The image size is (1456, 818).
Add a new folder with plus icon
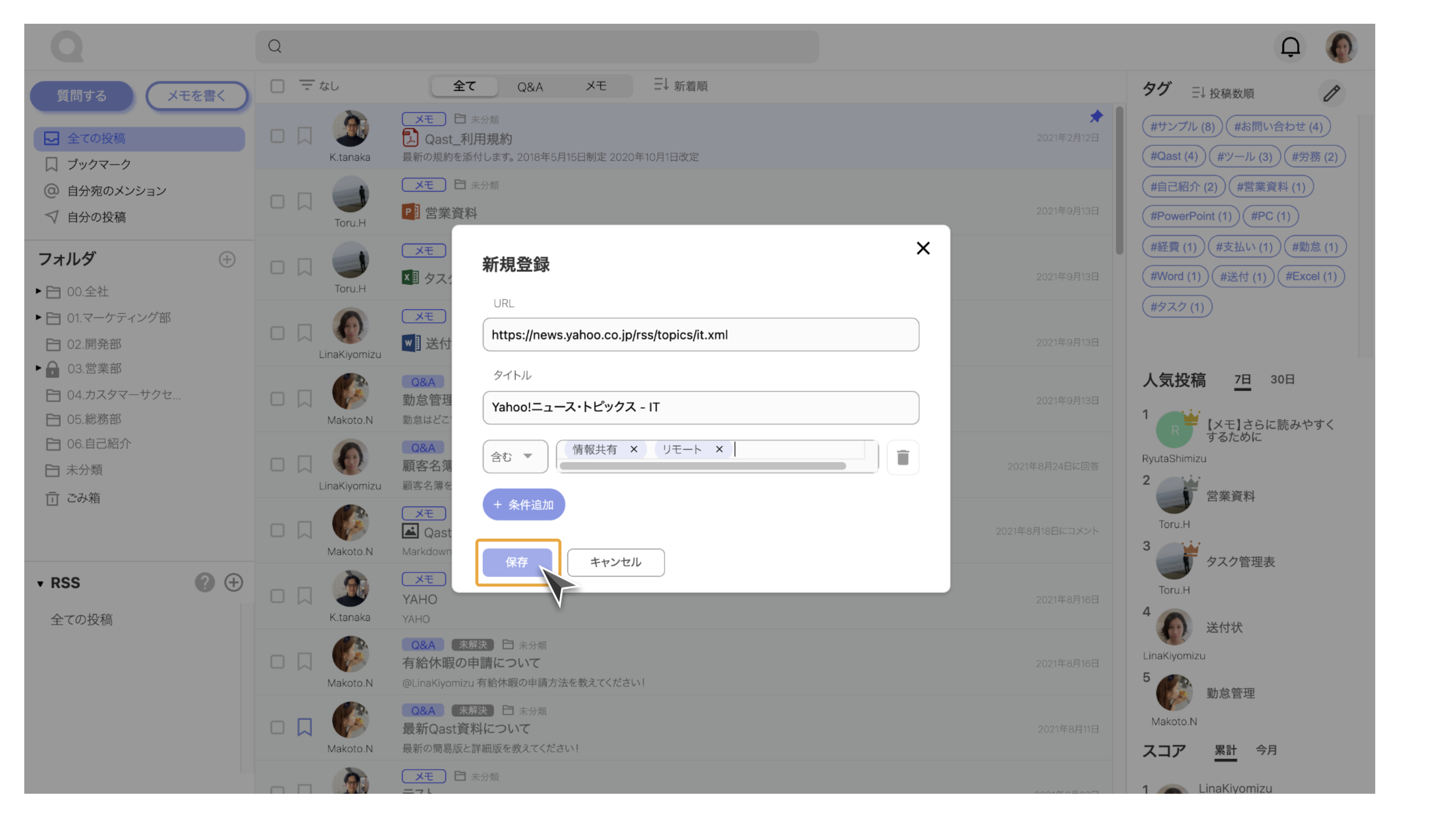(227, 259)
